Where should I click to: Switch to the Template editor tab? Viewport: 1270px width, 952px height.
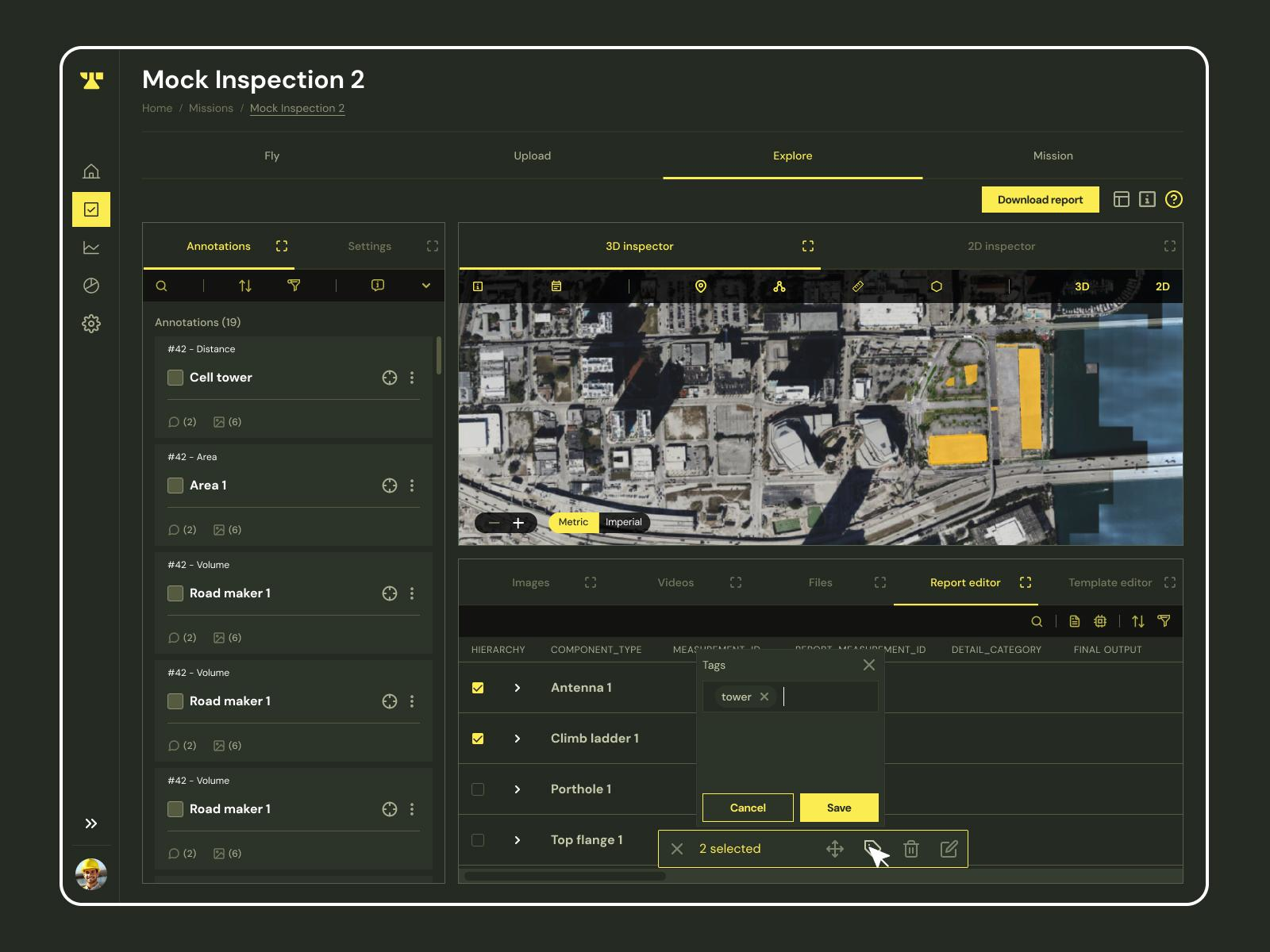coord(1110,582)
